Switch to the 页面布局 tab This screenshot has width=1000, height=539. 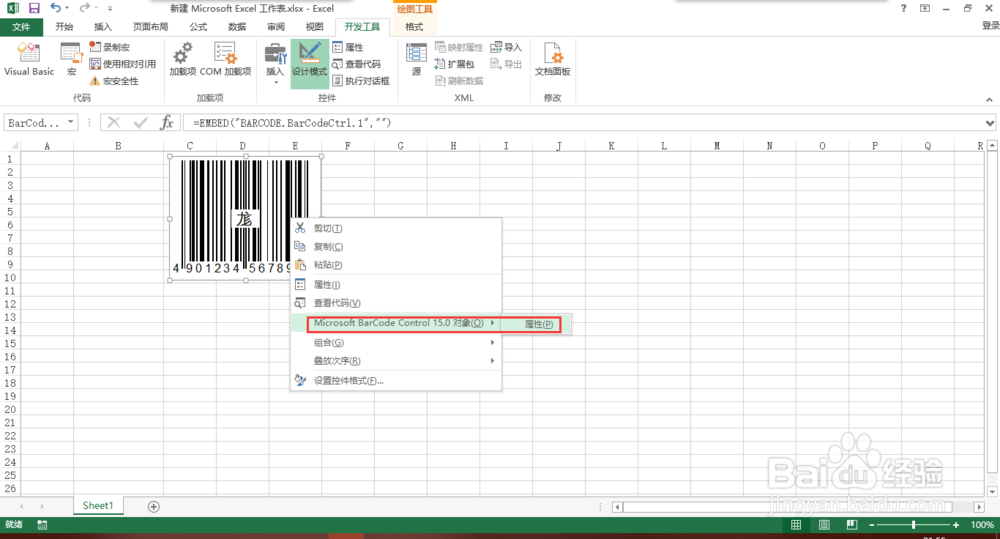coord(151,27)
